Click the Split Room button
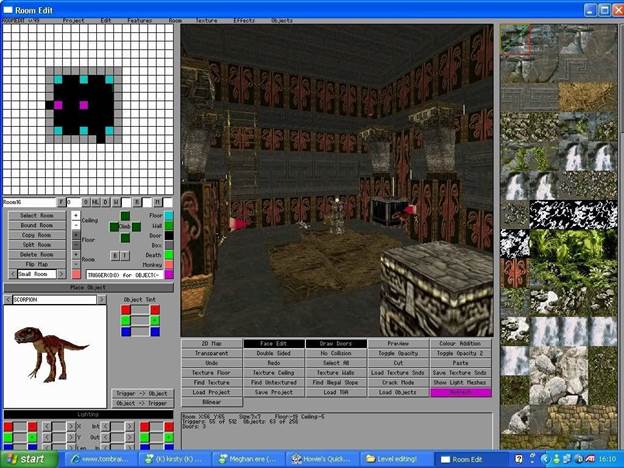Viewport: 624px width, 468px height. click(37, 244)
